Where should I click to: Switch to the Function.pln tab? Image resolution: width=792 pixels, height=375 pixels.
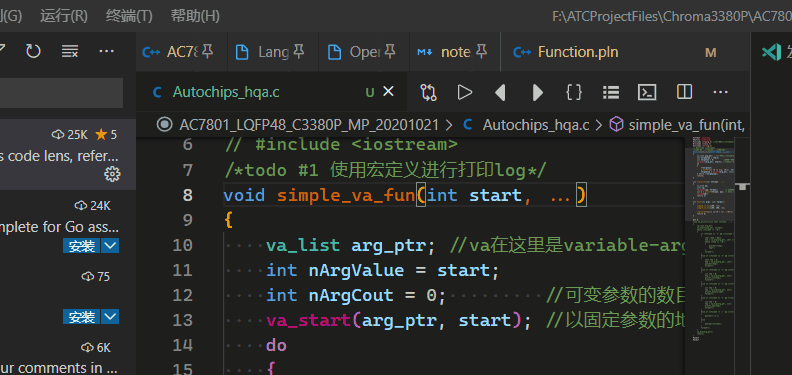coord(625,52)
